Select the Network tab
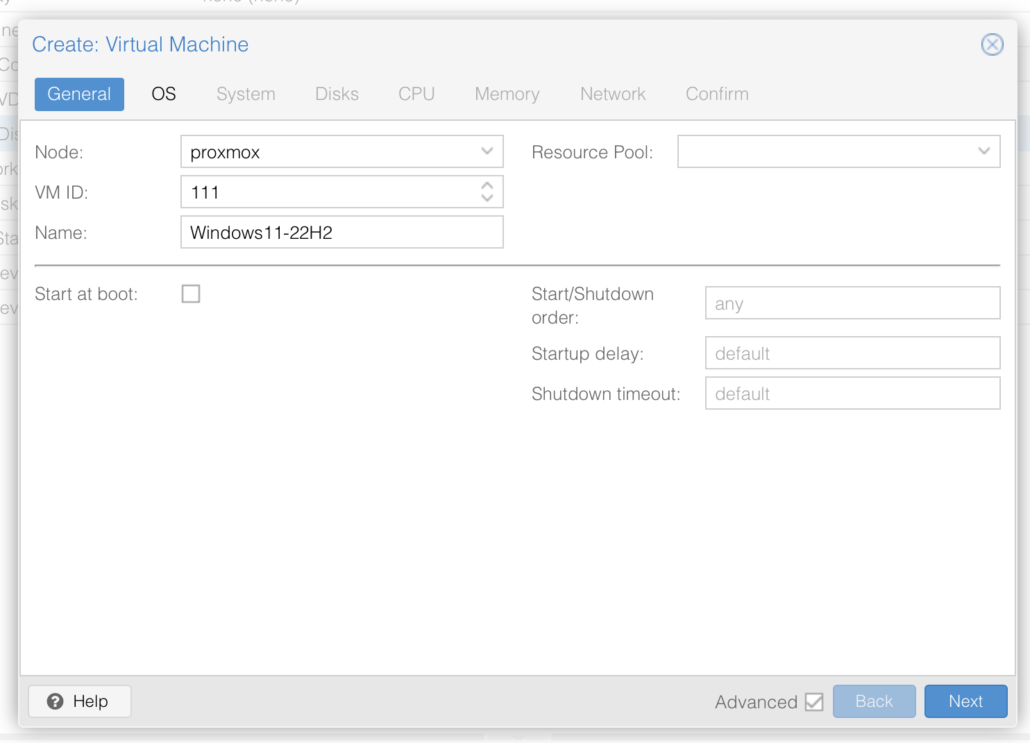The image size is (1030, 743). 612,94
